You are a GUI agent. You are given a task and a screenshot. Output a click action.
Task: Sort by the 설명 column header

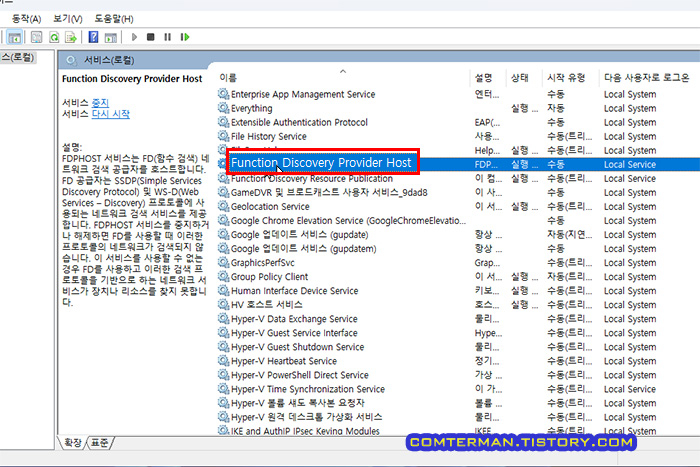pos(483,78)
